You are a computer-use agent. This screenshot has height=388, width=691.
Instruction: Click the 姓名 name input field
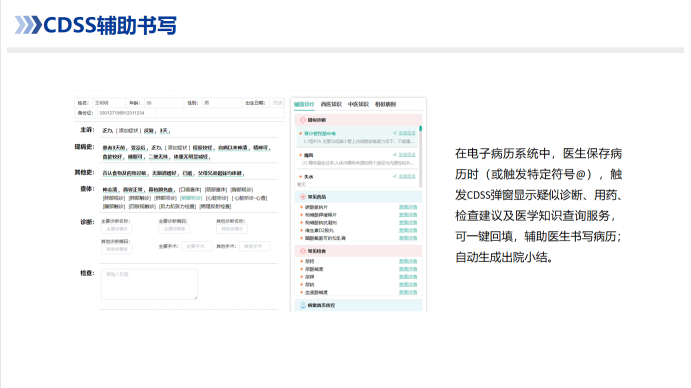108,103
